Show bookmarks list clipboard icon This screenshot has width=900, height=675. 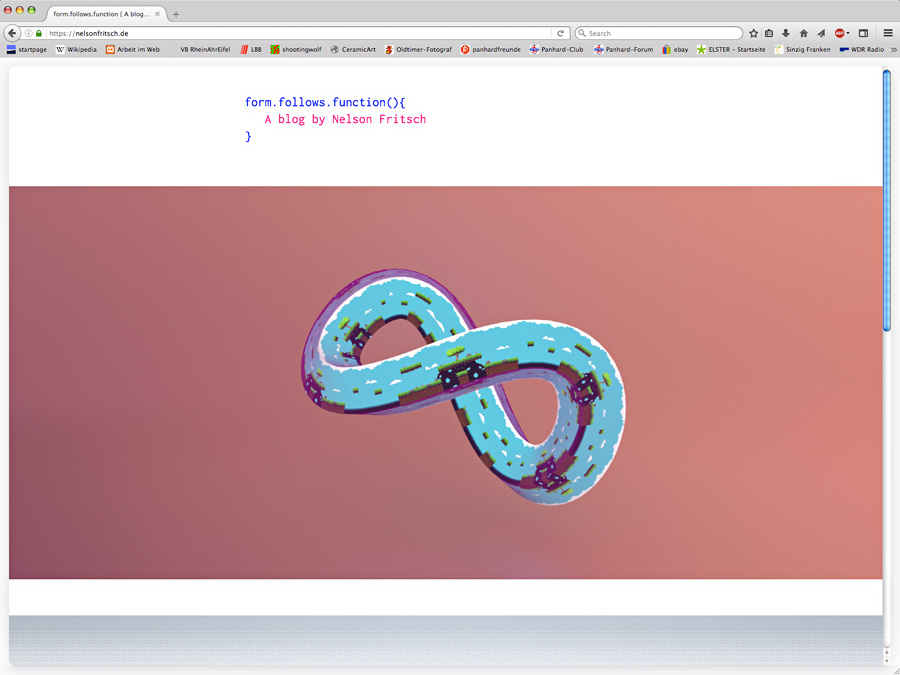tap(769, 33)
